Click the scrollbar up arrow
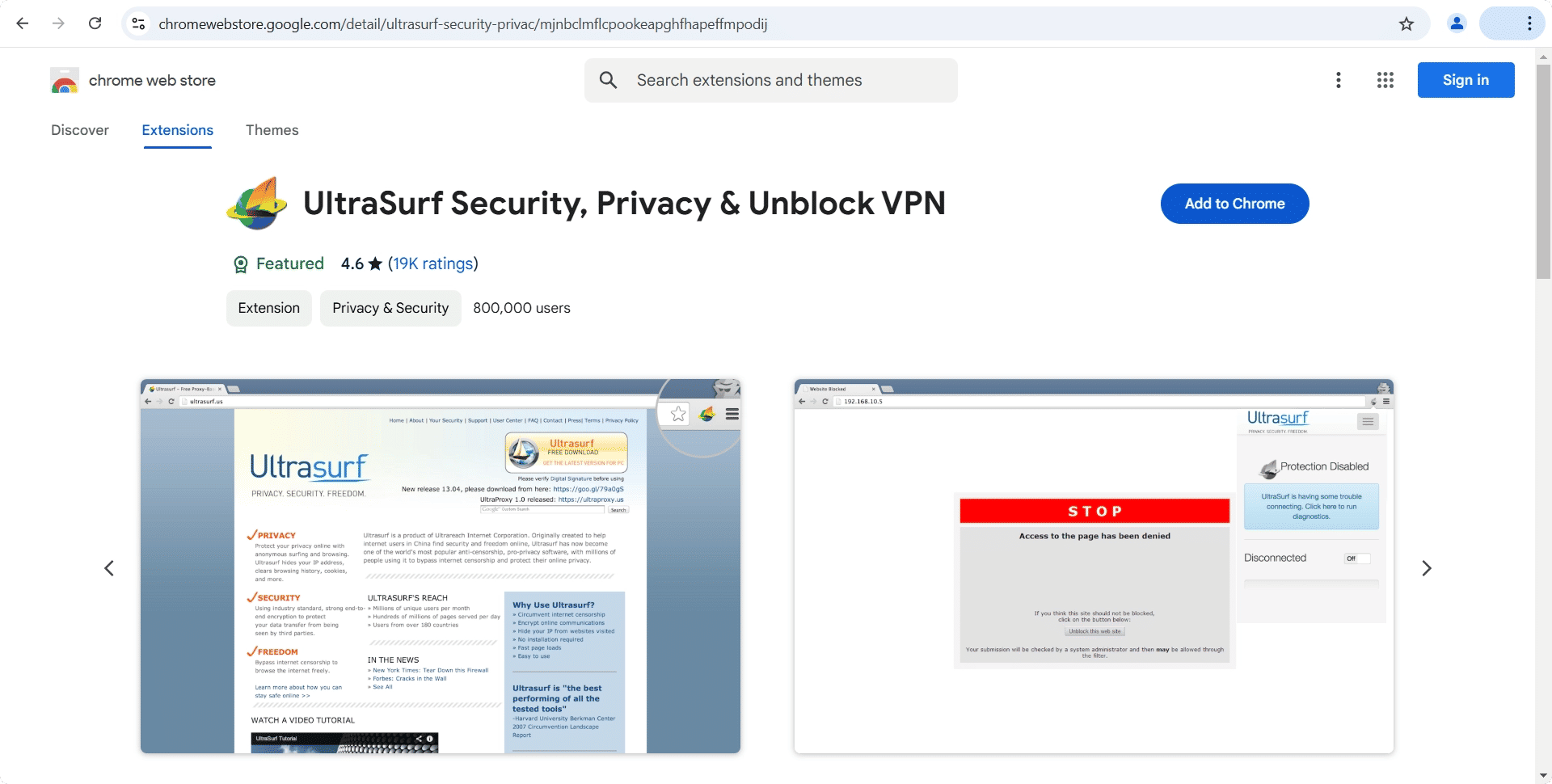This screenshot has width=1552, height=784. point(1543,57)
